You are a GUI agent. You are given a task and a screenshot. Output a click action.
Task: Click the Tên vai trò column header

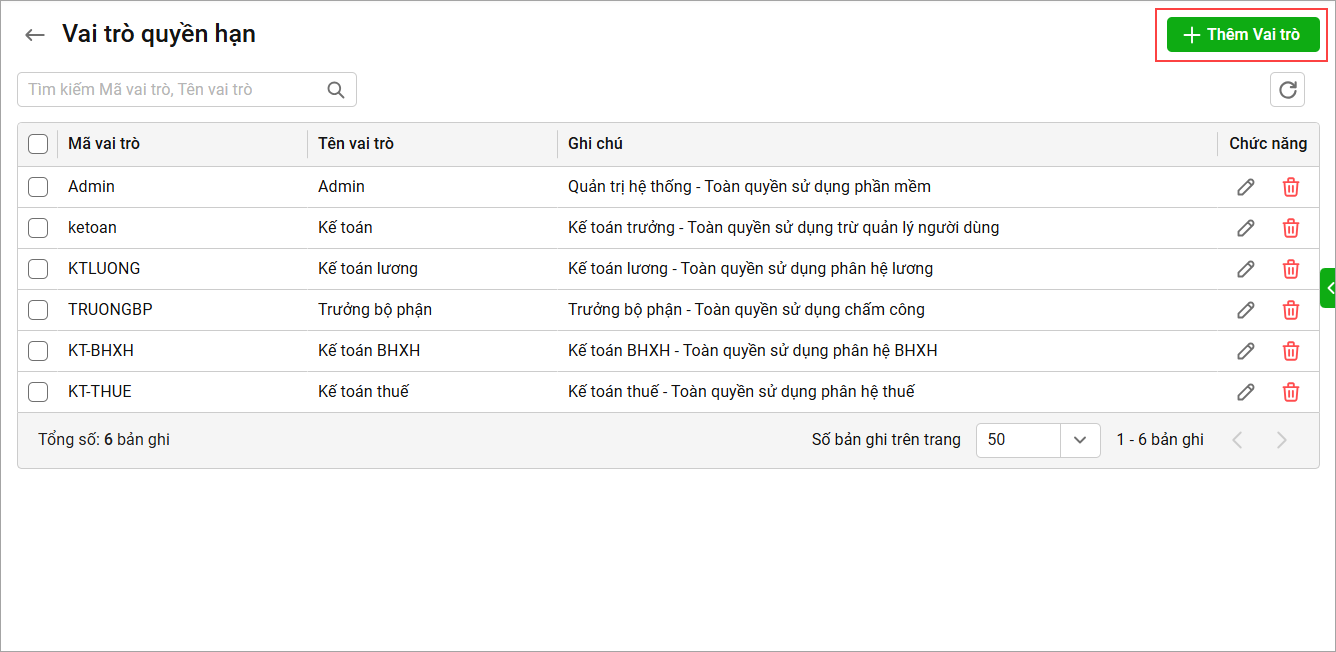(356, 144)
